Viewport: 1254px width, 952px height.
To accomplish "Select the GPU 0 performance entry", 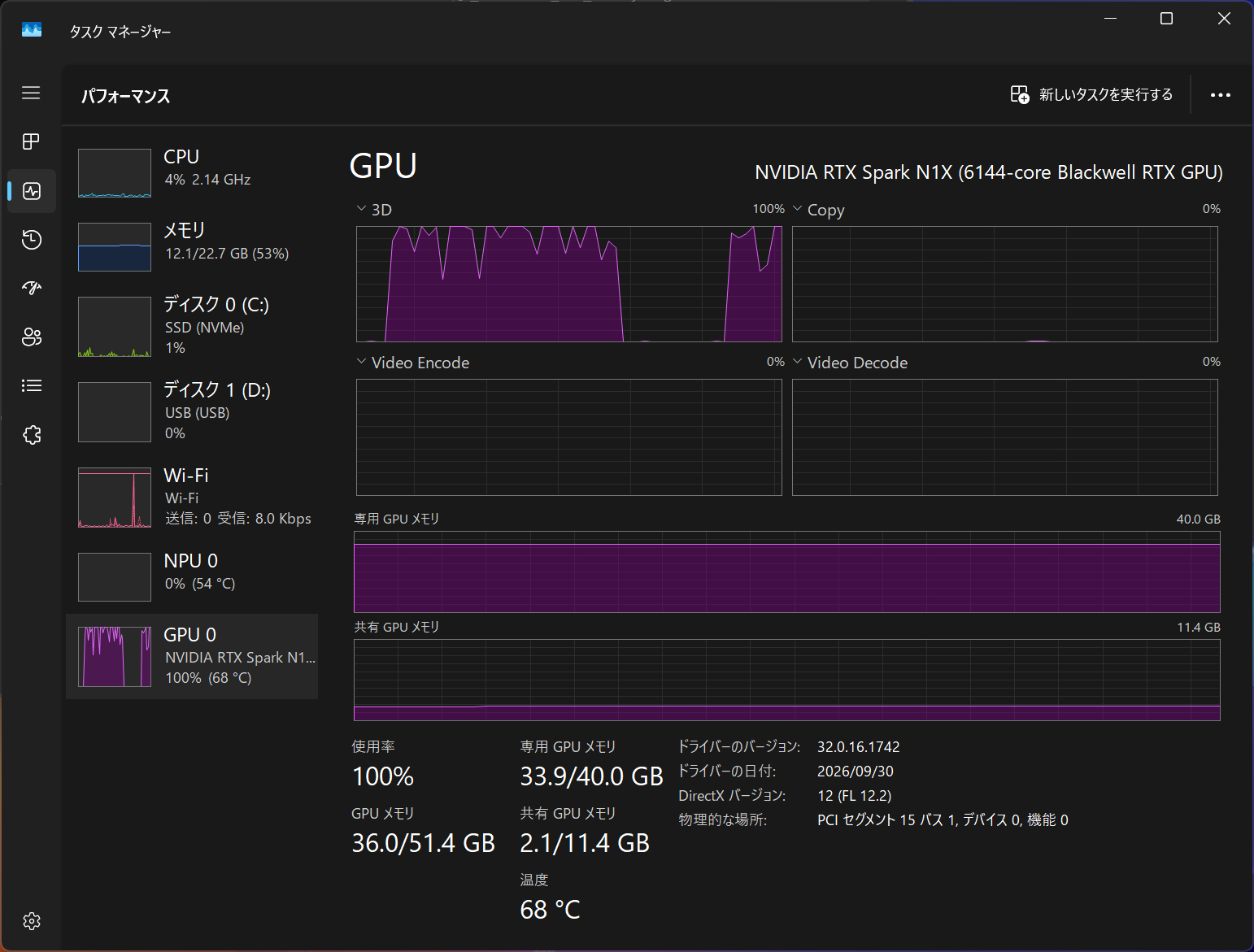I will click(x=192, y=656).
